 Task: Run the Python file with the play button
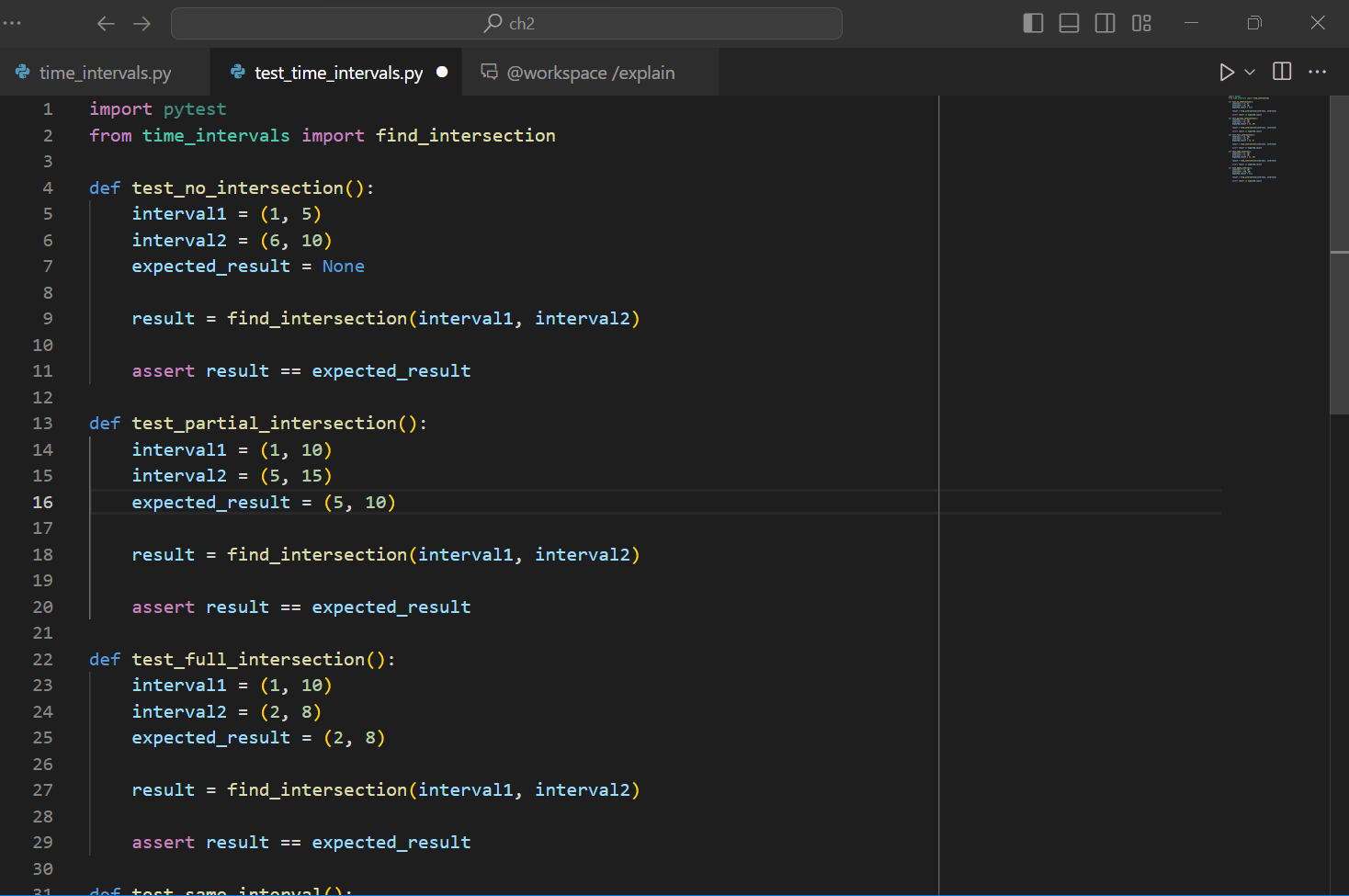1226,72
